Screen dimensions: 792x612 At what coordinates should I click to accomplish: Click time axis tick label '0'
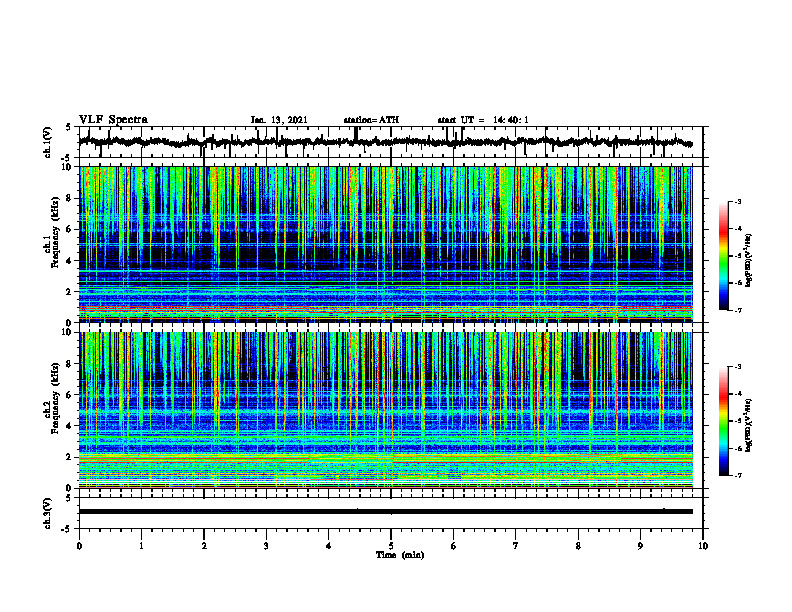click(79, 546)
